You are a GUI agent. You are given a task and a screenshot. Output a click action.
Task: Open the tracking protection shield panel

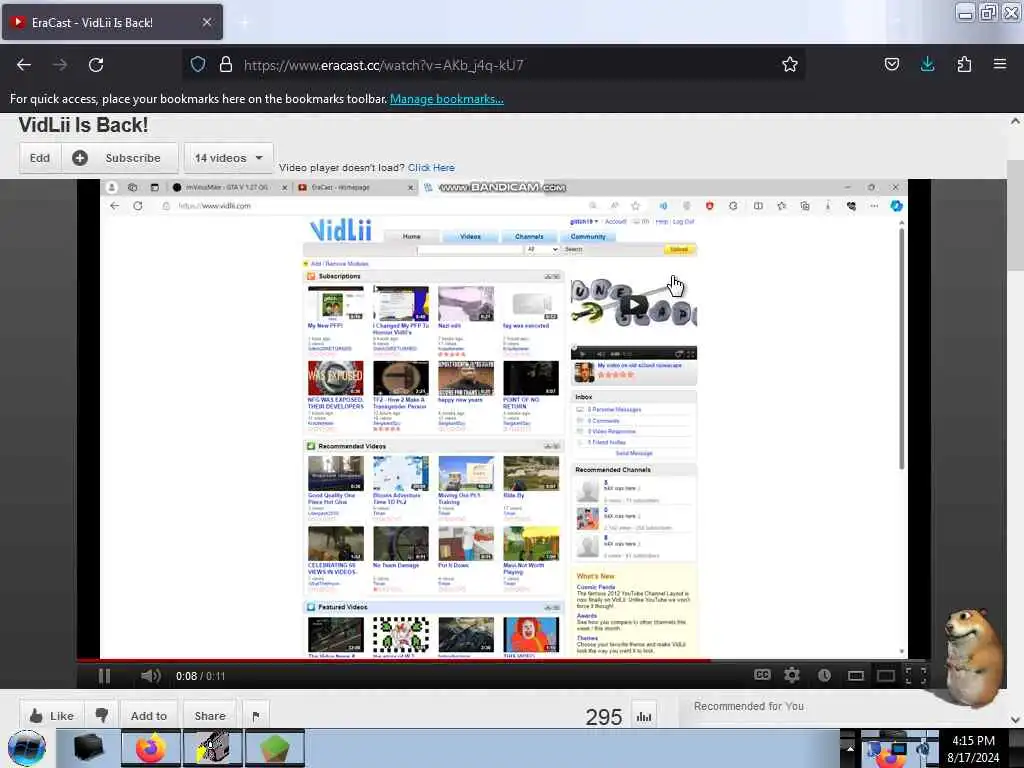click(x=198, y=64)
